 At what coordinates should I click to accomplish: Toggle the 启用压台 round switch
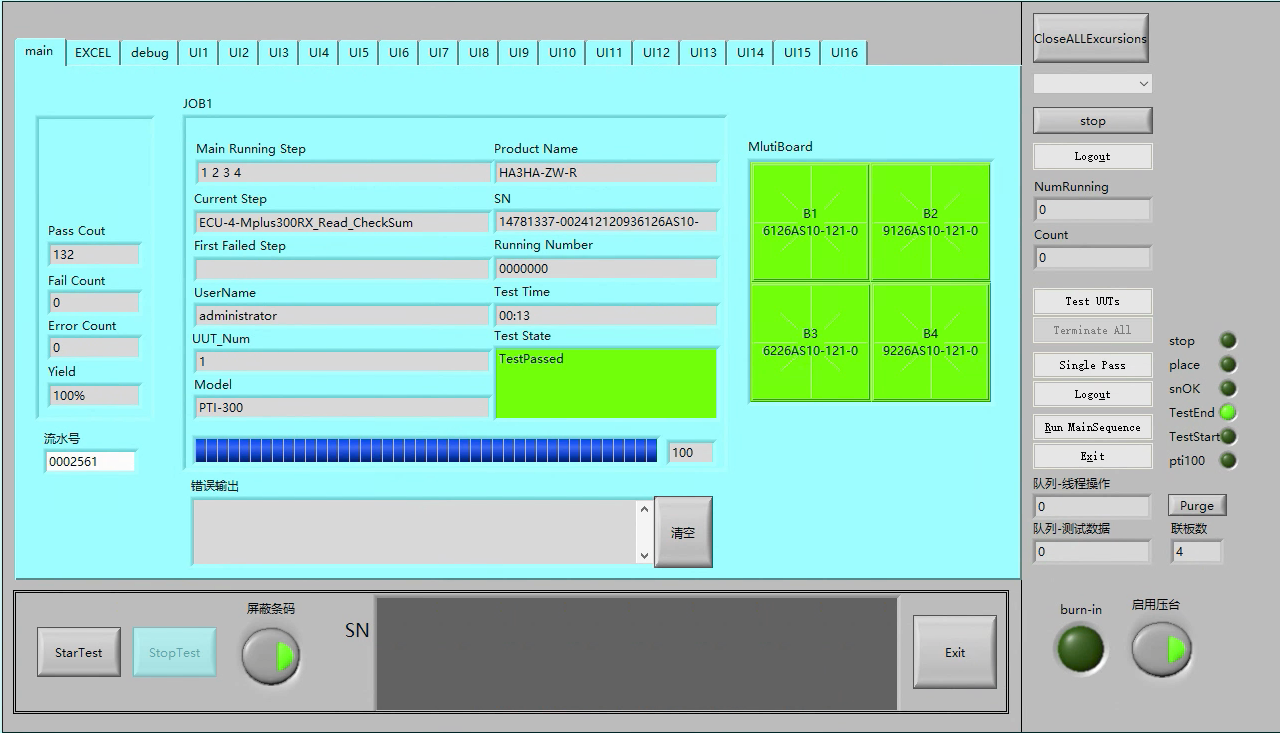pyautogui.click(x=1161, y=649)
